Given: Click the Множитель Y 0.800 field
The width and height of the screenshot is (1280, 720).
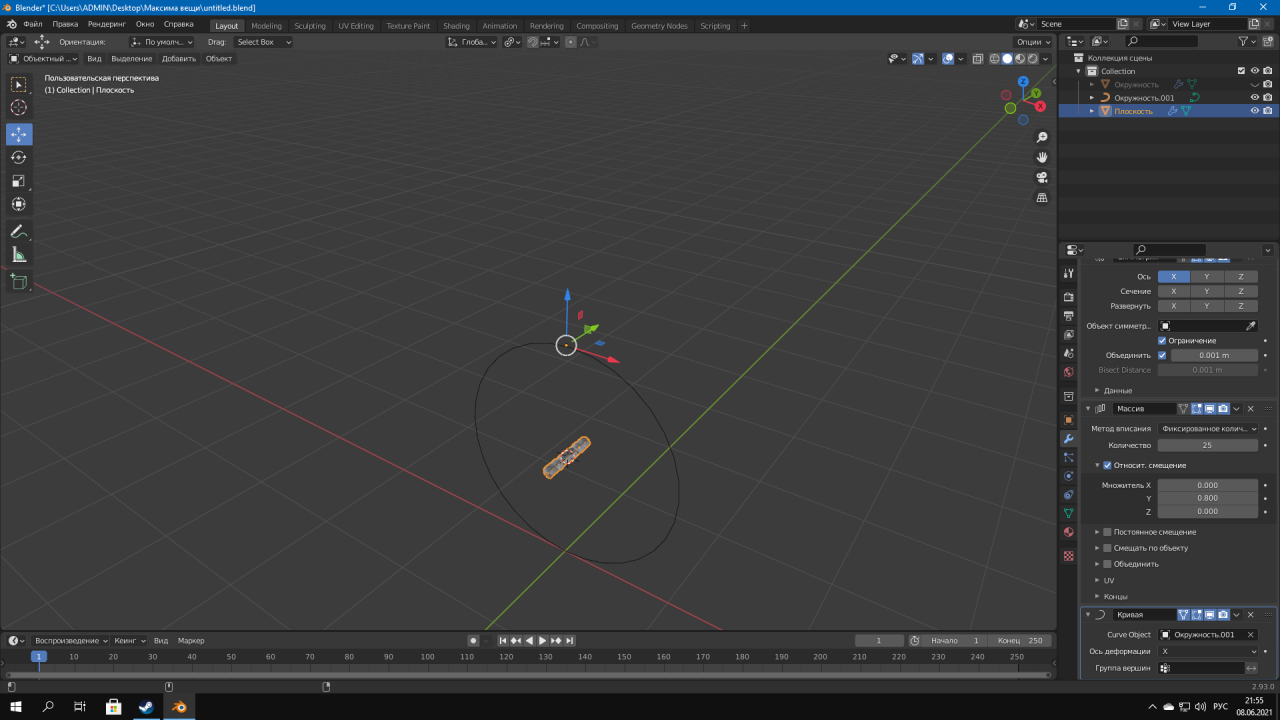Looking at the screenshot, I should (1208, 498).
